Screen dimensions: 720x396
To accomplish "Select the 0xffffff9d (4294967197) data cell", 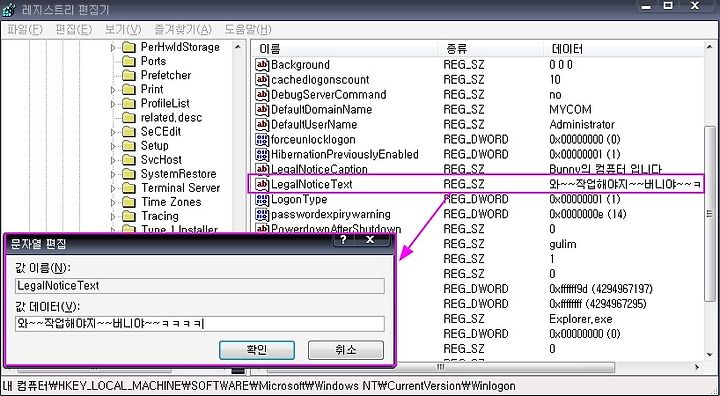I will [601, 289].
